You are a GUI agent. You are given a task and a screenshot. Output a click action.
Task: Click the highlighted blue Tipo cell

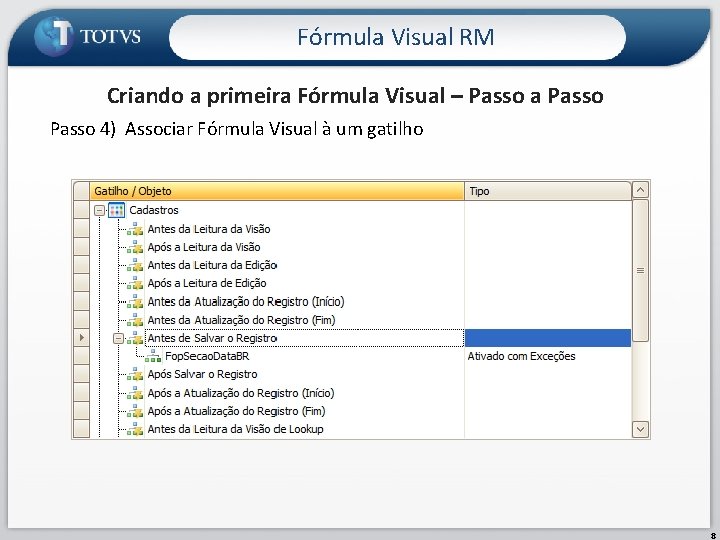coord(548,338)
